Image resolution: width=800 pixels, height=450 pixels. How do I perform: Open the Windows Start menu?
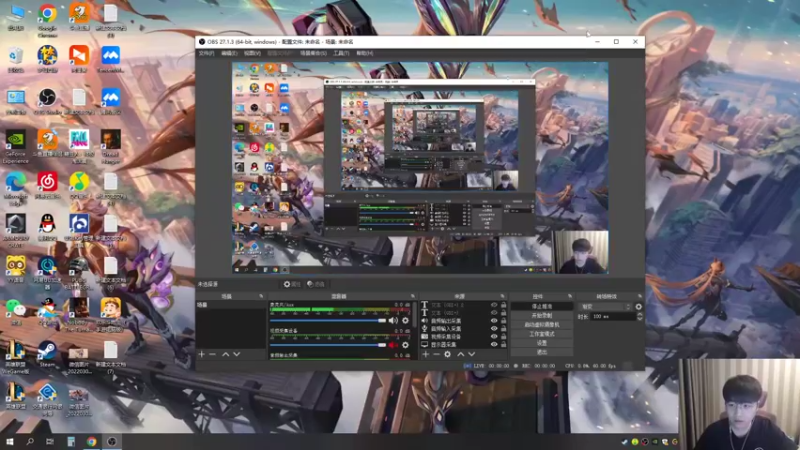[x=10, y=441]
